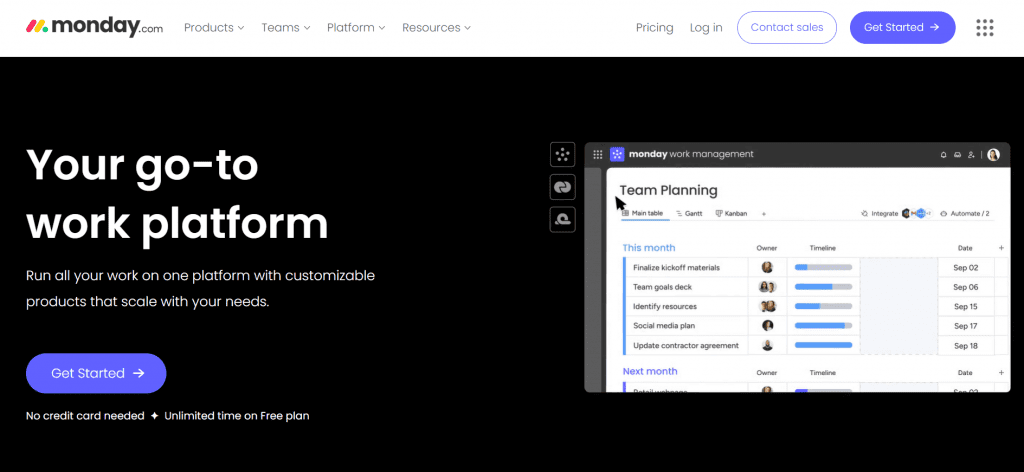Open the inbox tray icon in preview
Image resolution: width=1024 pixels, height=472 pixels.
click(x=957, y=155)
